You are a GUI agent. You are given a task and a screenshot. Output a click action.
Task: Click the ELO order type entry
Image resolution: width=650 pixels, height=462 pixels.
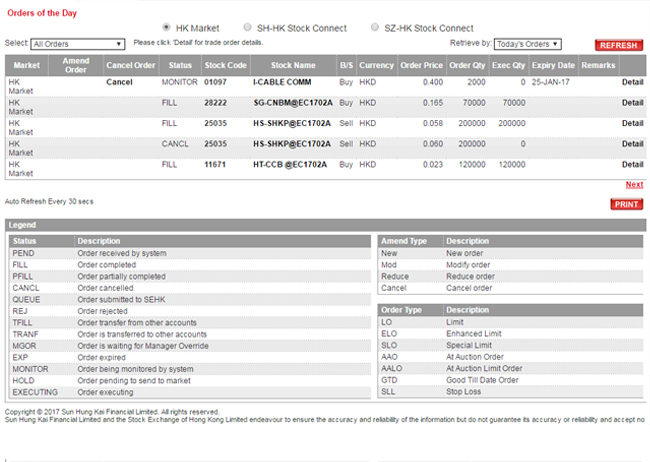389,334
